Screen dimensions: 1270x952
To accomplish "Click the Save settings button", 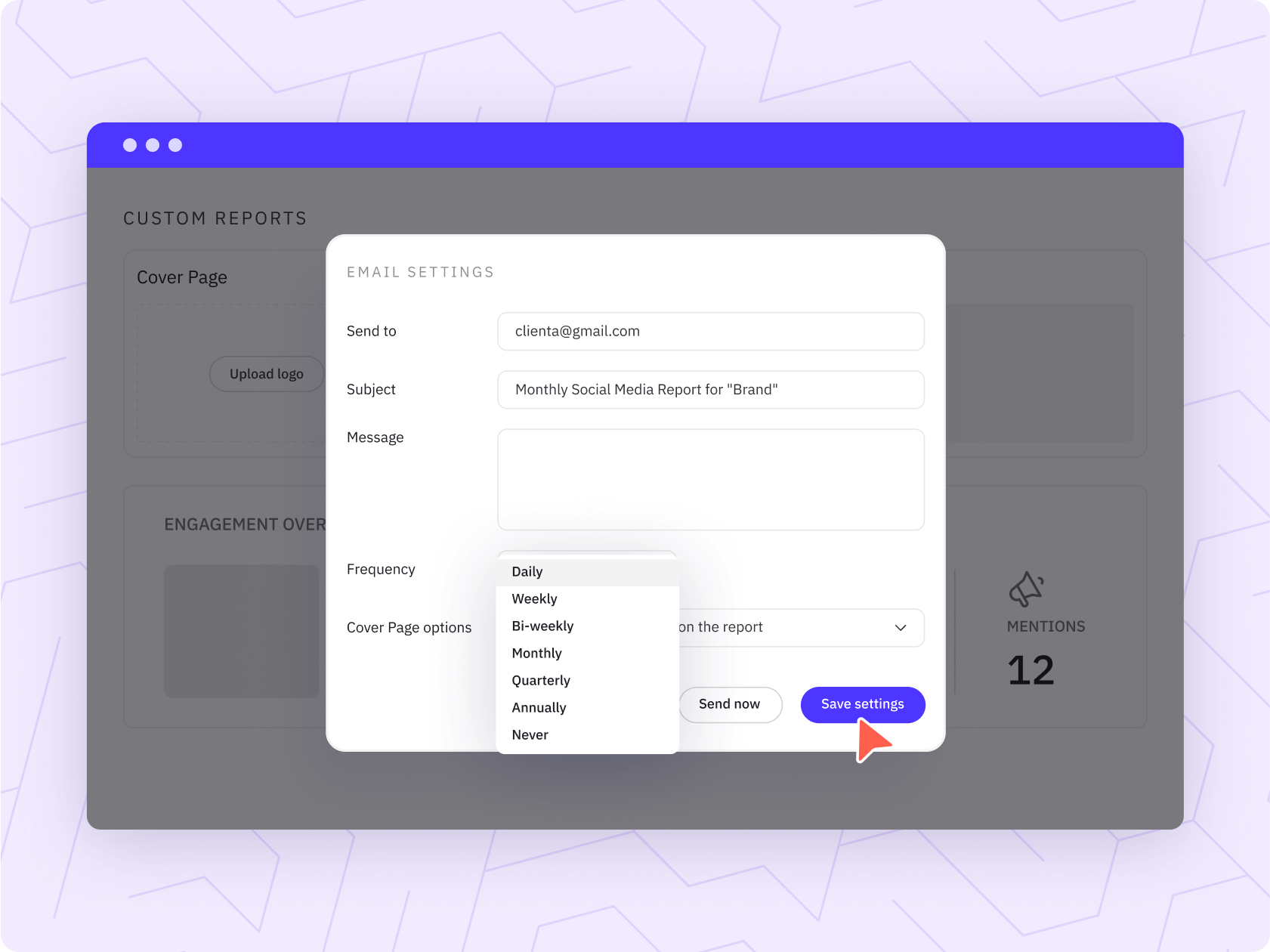I will [x=863, y=704].
